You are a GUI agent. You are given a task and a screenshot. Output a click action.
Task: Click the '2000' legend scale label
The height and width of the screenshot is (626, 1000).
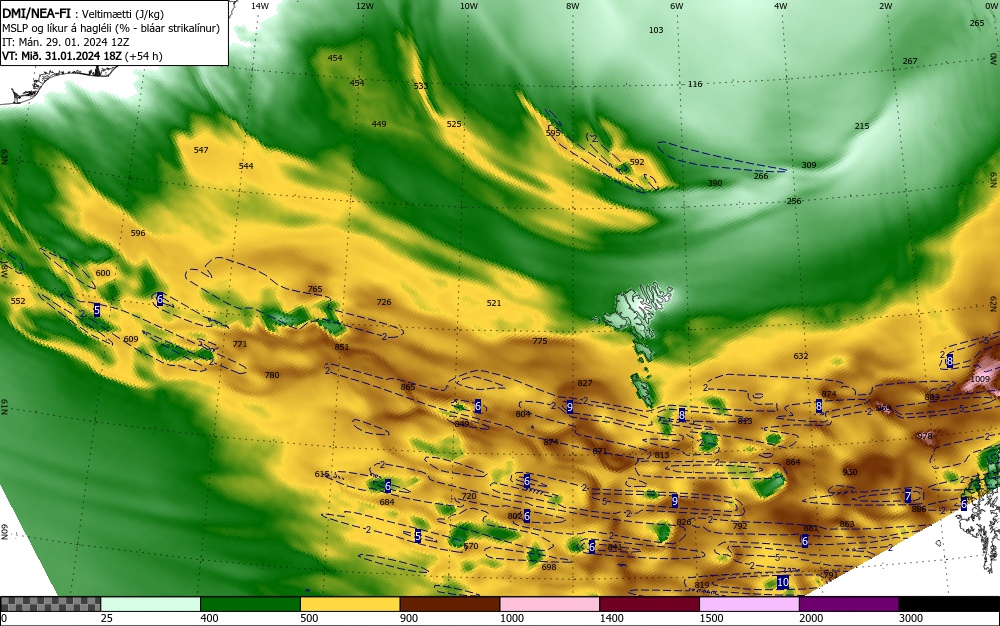811,618
